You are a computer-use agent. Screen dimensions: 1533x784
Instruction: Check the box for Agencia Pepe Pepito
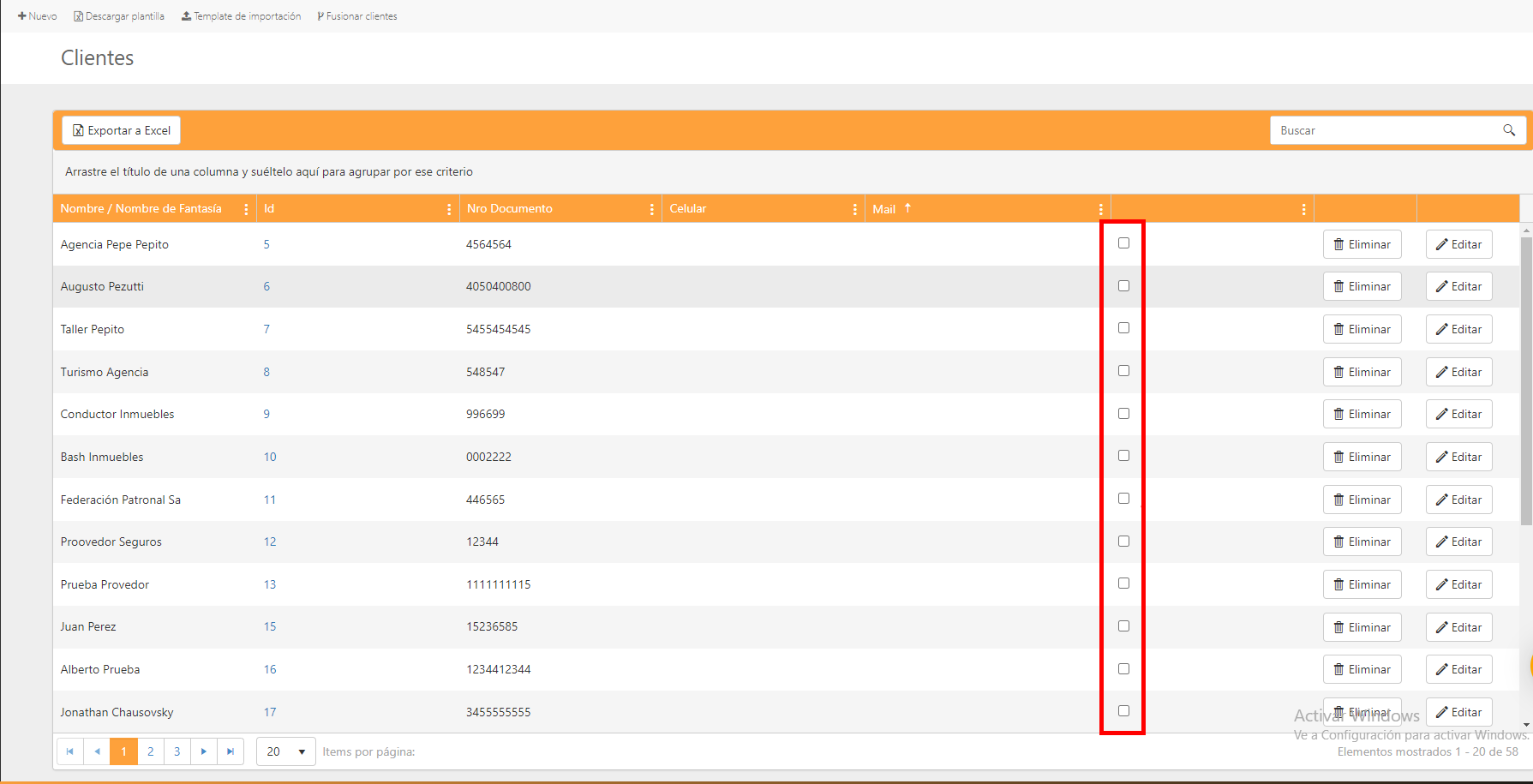pos(1123,243)
